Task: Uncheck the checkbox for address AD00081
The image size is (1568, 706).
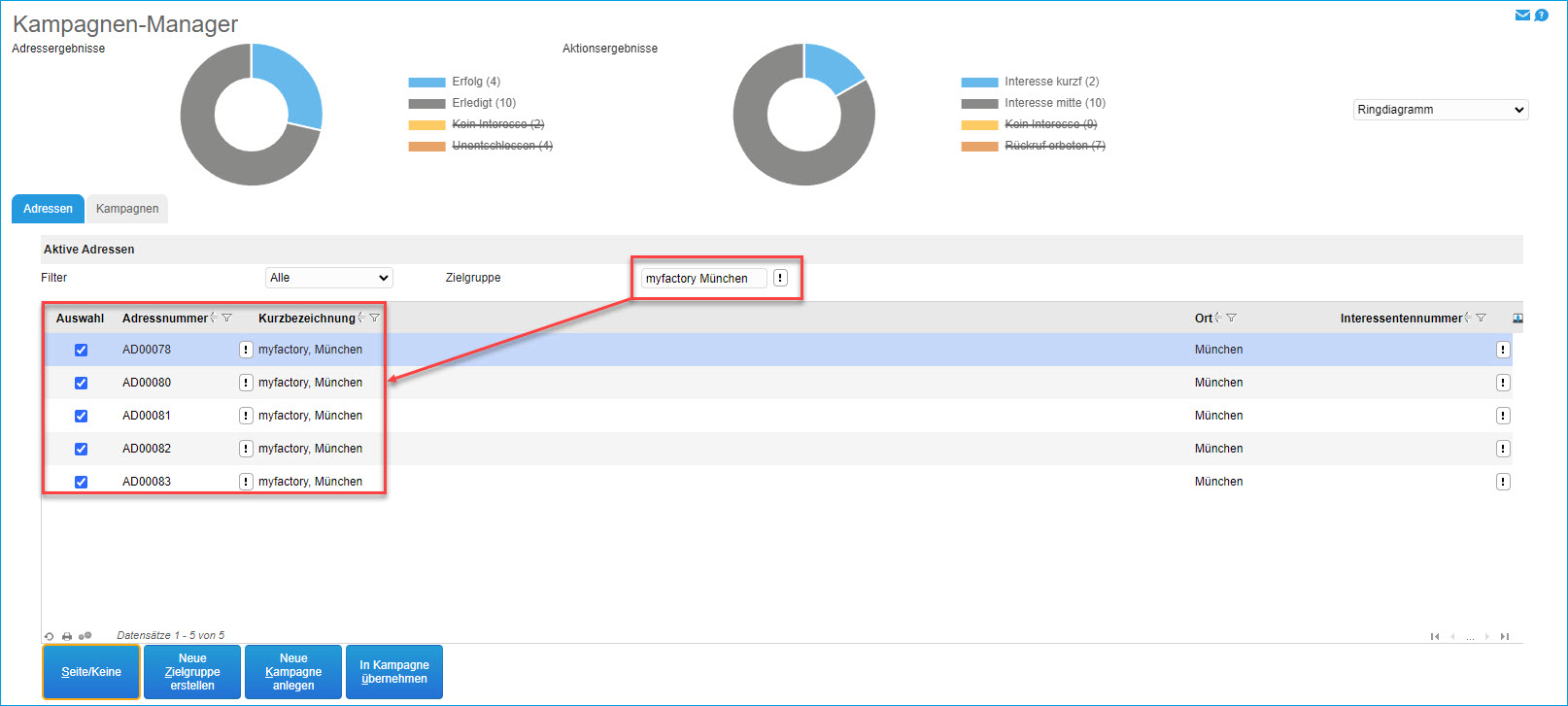Action: tap(82, 416)
